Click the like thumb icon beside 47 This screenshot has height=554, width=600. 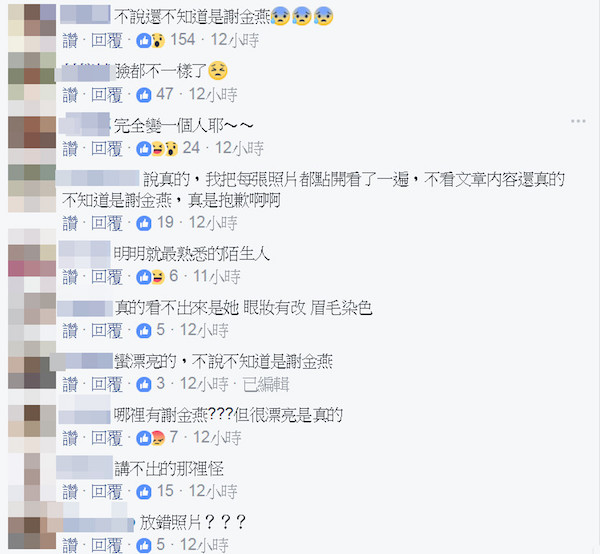tap(144, 95)
